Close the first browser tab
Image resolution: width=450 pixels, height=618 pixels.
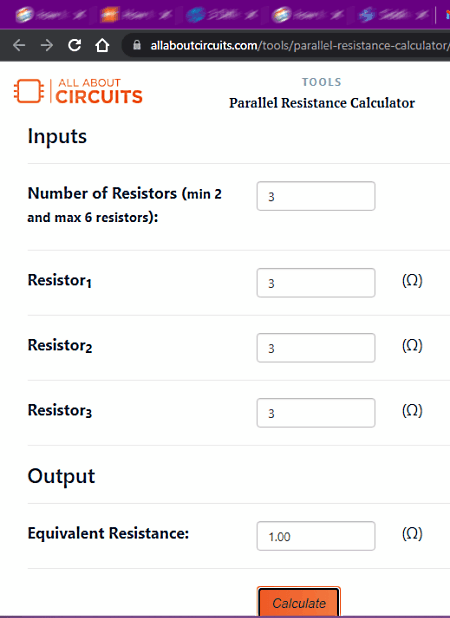coord(81,15)
